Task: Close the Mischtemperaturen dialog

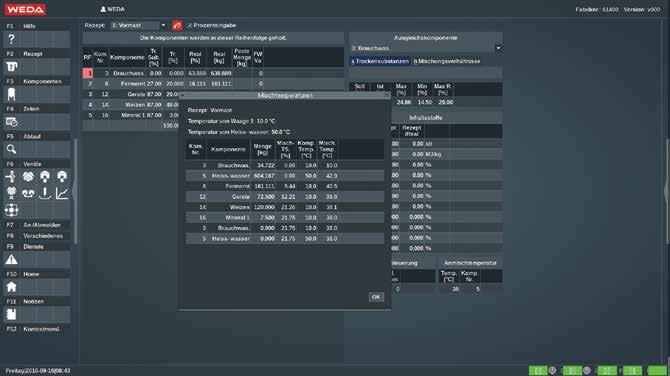Action: pos(387,95)
